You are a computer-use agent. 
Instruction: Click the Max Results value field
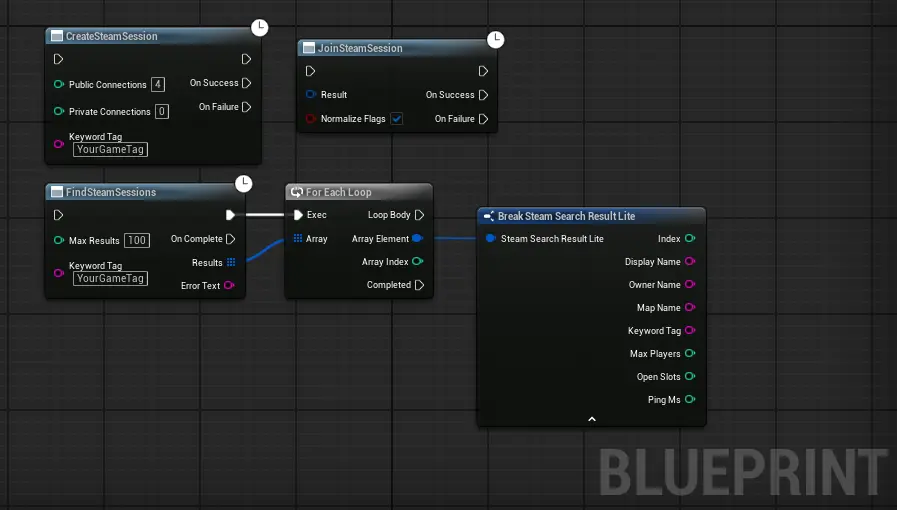pyautogui.click(x=136, y=241)
